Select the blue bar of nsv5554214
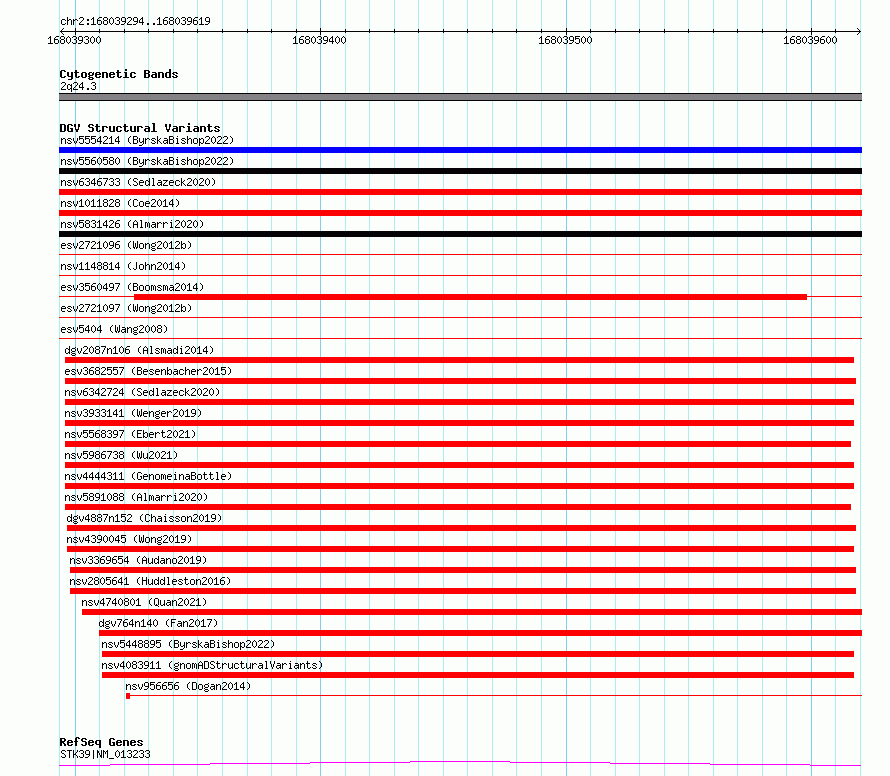Viewport: 890px width, 776px height. [460, 150]
